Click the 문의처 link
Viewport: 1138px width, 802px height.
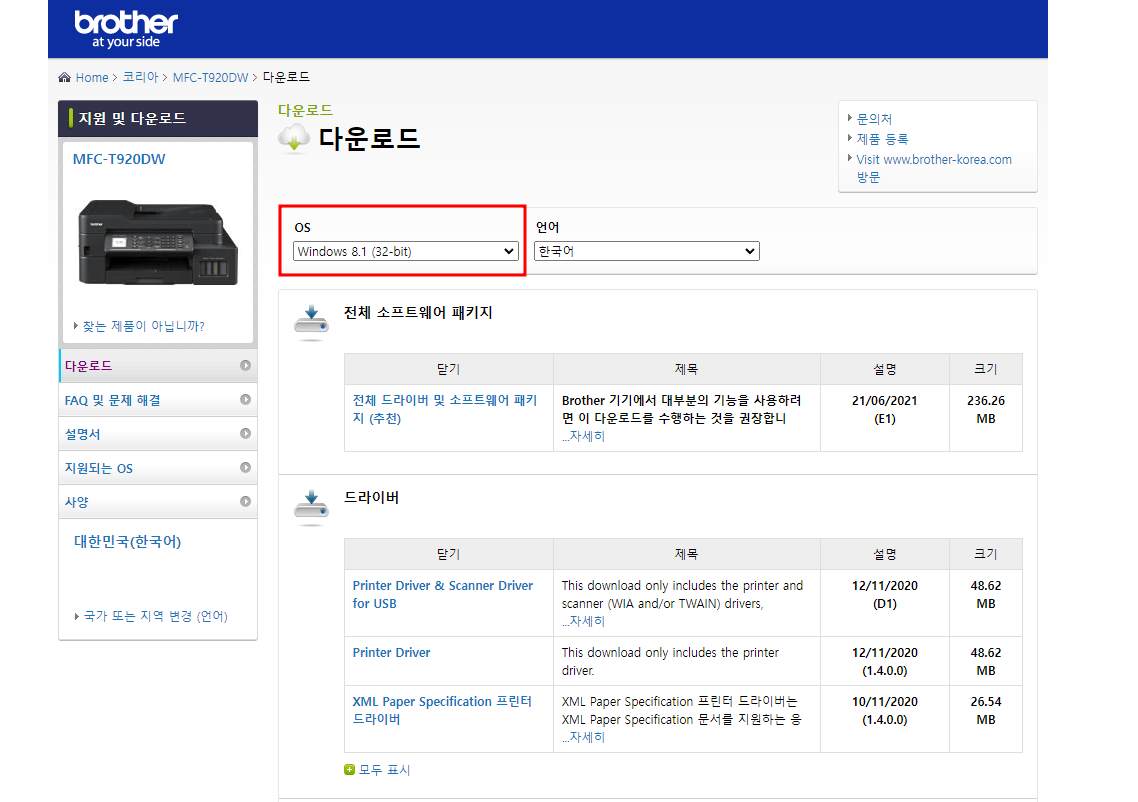coord(874,119)
